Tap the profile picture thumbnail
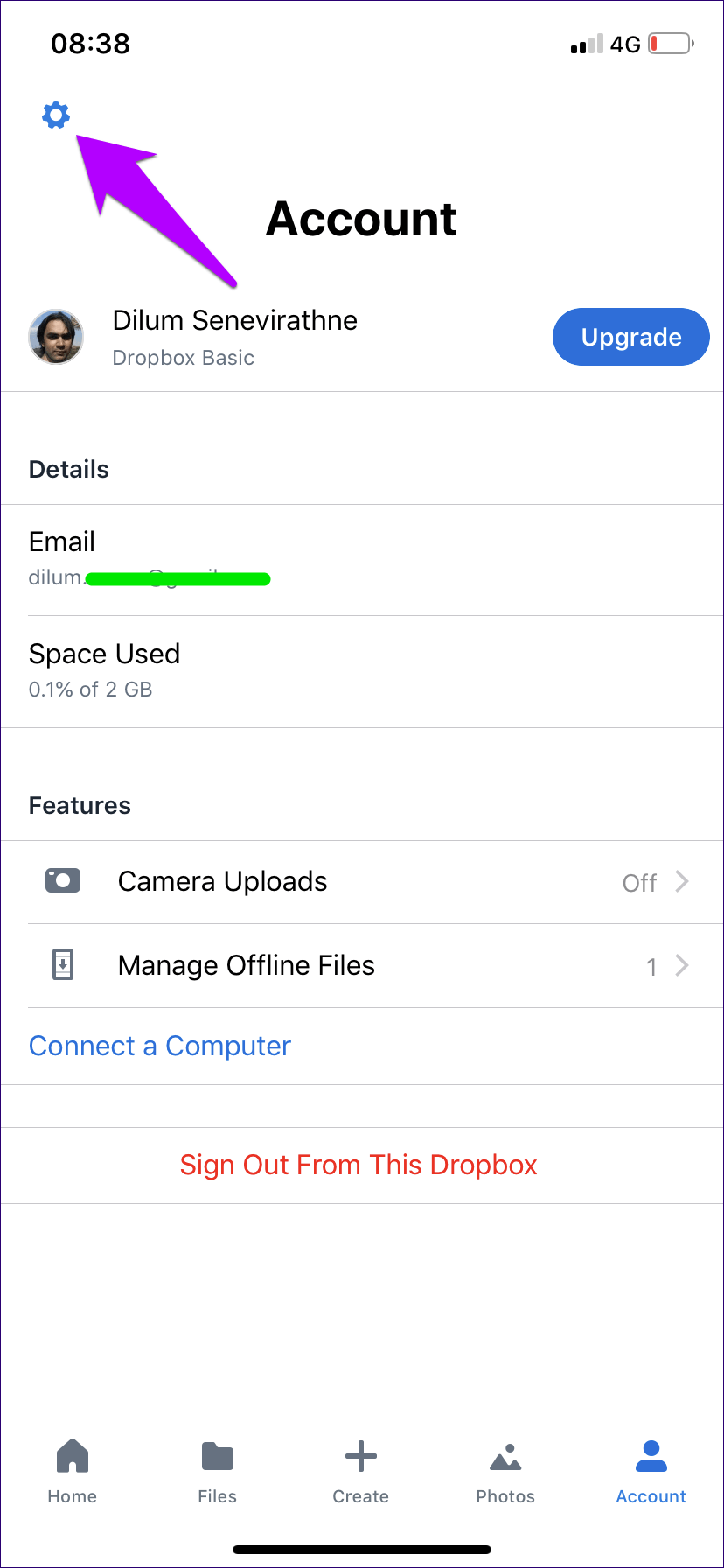The height and width of the screenshot is (1568, 724). point(56,337)
